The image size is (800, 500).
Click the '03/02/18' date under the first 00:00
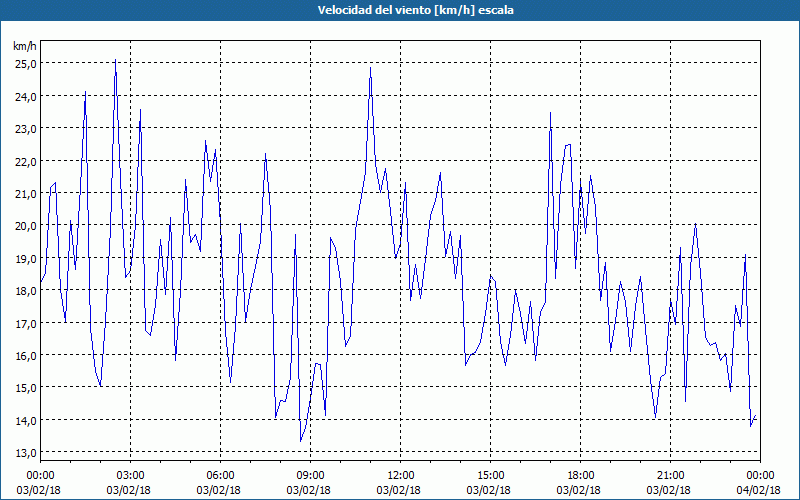[38, 490]
